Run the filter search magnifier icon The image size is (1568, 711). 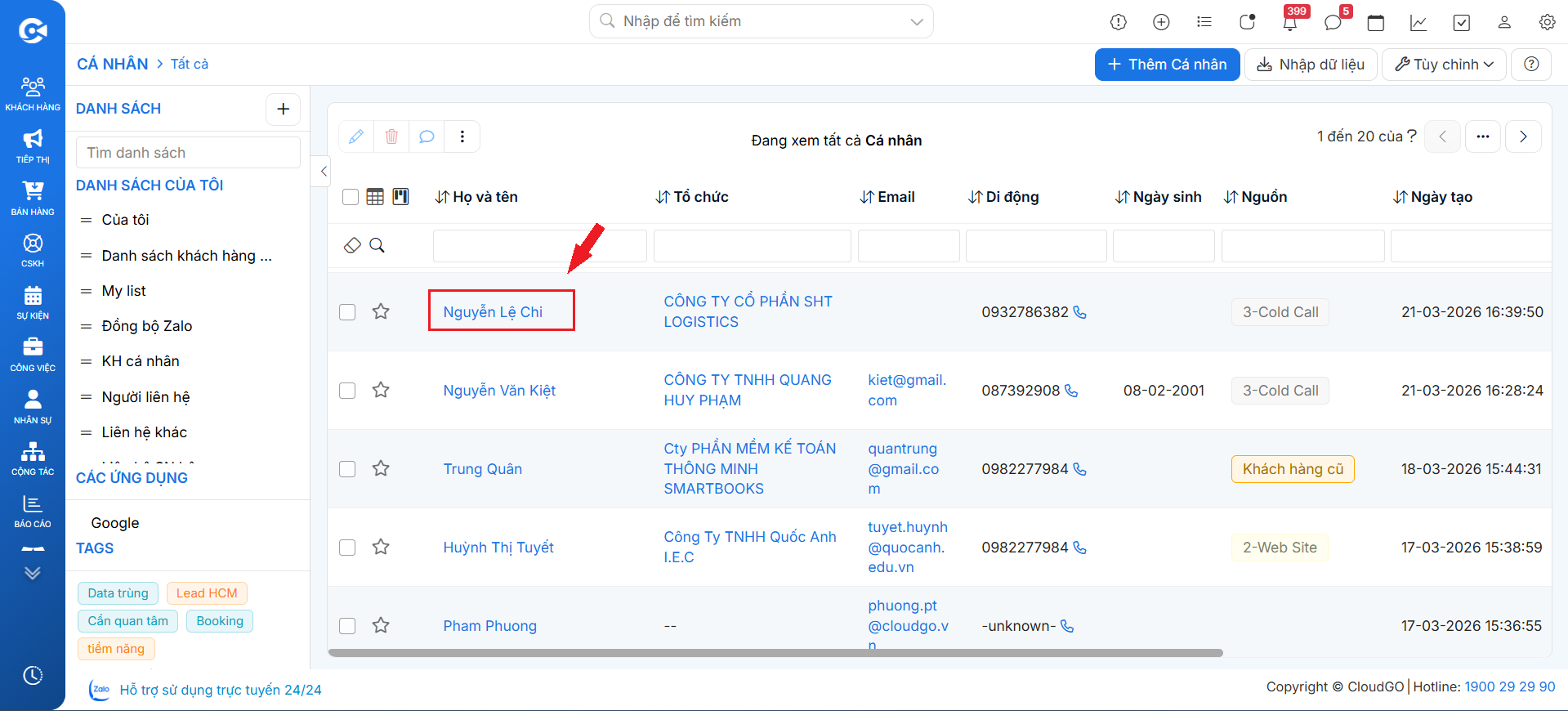tap(377, 245)
